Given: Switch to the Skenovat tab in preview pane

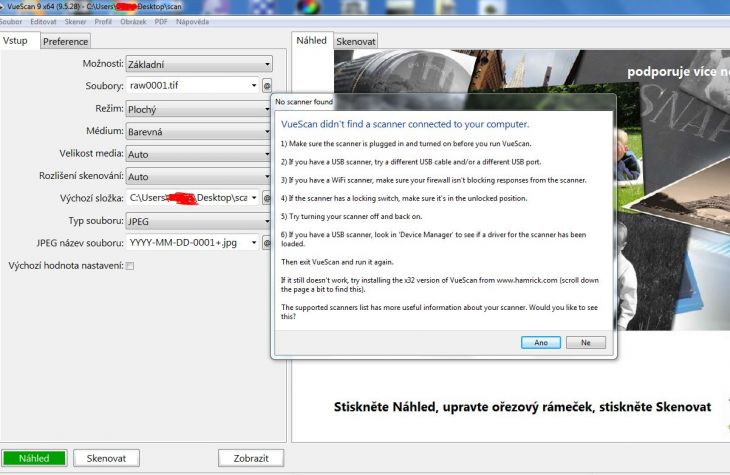Looking at the screenshot, I should coord(356,41).
